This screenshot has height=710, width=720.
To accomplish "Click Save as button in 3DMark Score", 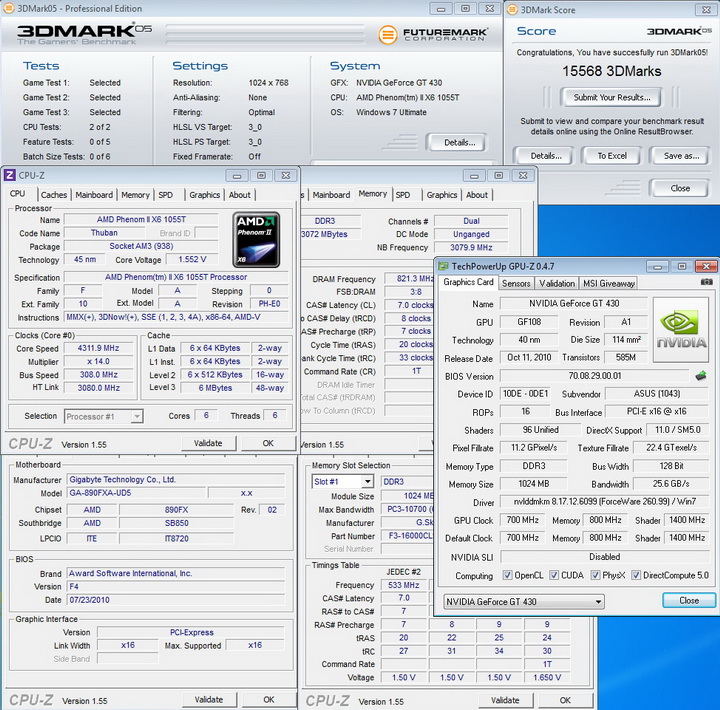I will (x=681, y=156).
